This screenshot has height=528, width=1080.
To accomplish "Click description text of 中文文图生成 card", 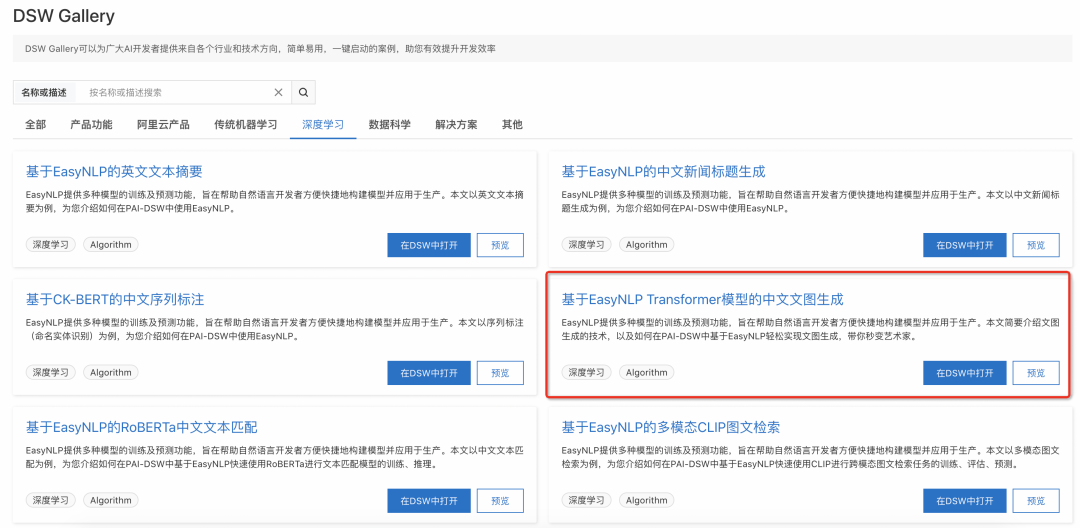I will pos(811,330).
